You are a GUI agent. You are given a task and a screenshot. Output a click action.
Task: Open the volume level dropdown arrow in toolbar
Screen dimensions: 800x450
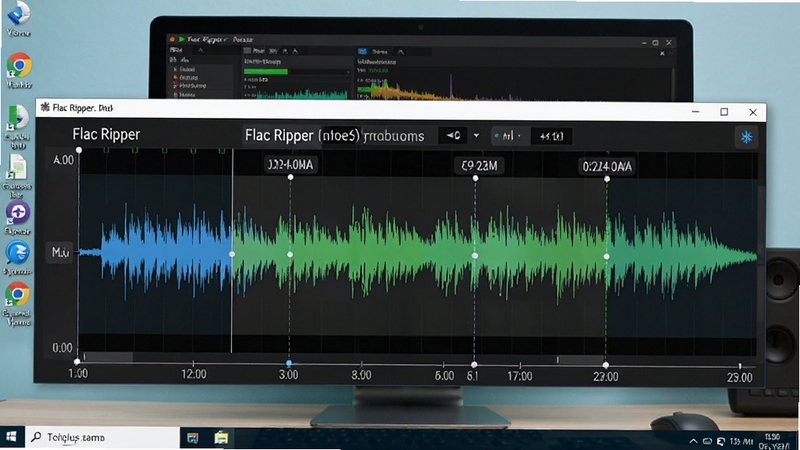476,136
